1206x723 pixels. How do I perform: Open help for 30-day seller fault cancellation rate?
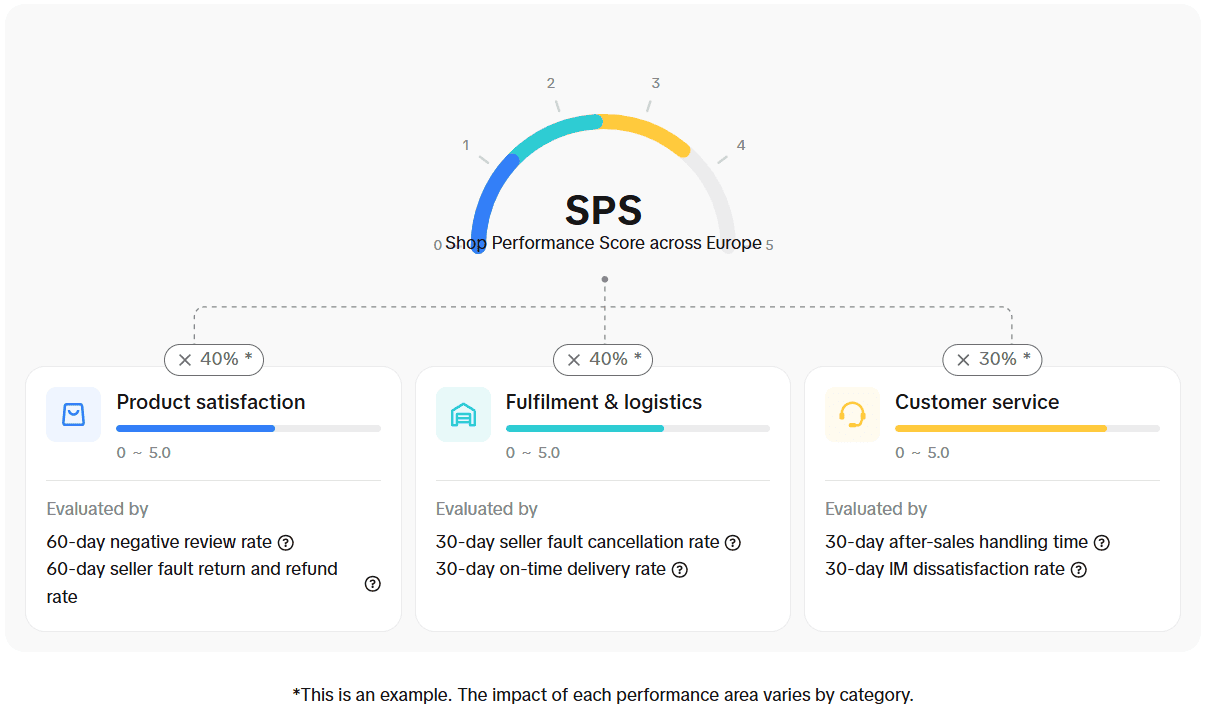[733, 542]
